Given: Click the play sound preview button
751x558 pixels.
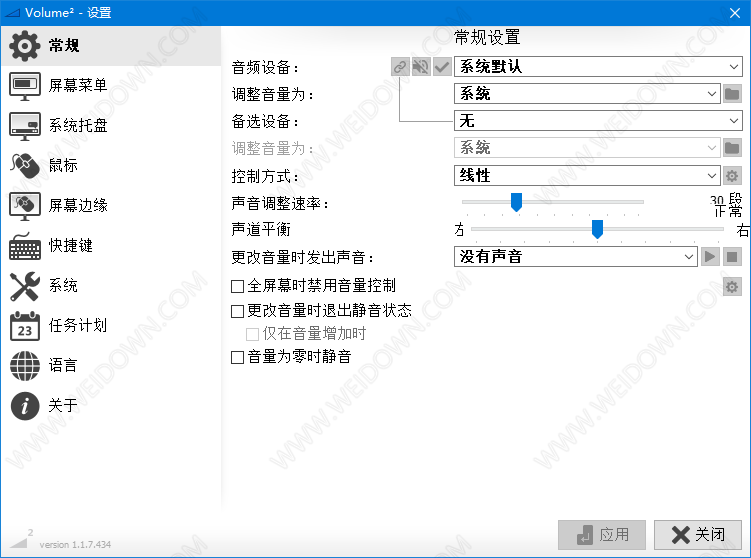Looking at the screenshot, I should click(x=710, y=257).
